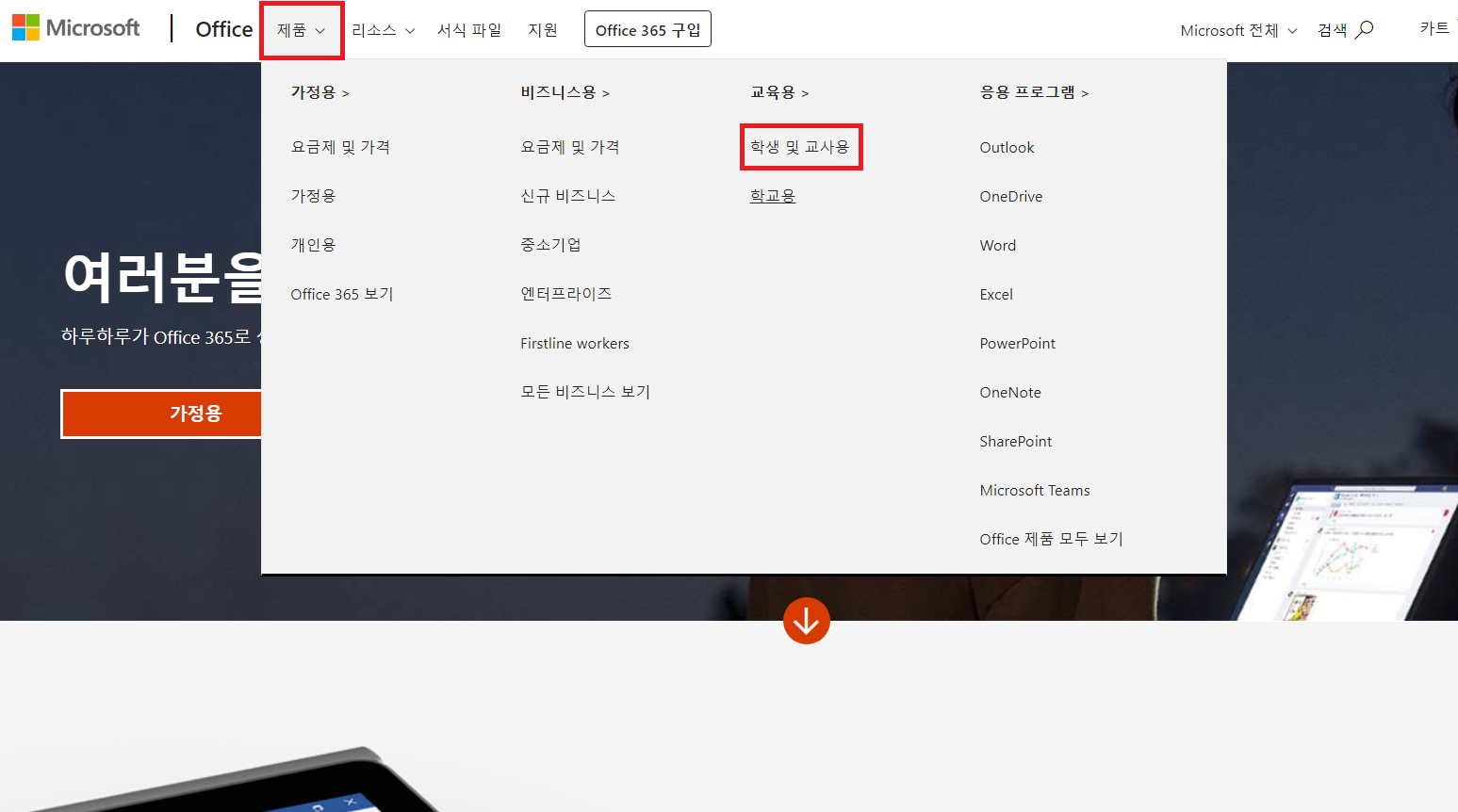Screen dimensions: 1458x812
Task: Click the search magnifier icon
Action: pos(1364,30)
